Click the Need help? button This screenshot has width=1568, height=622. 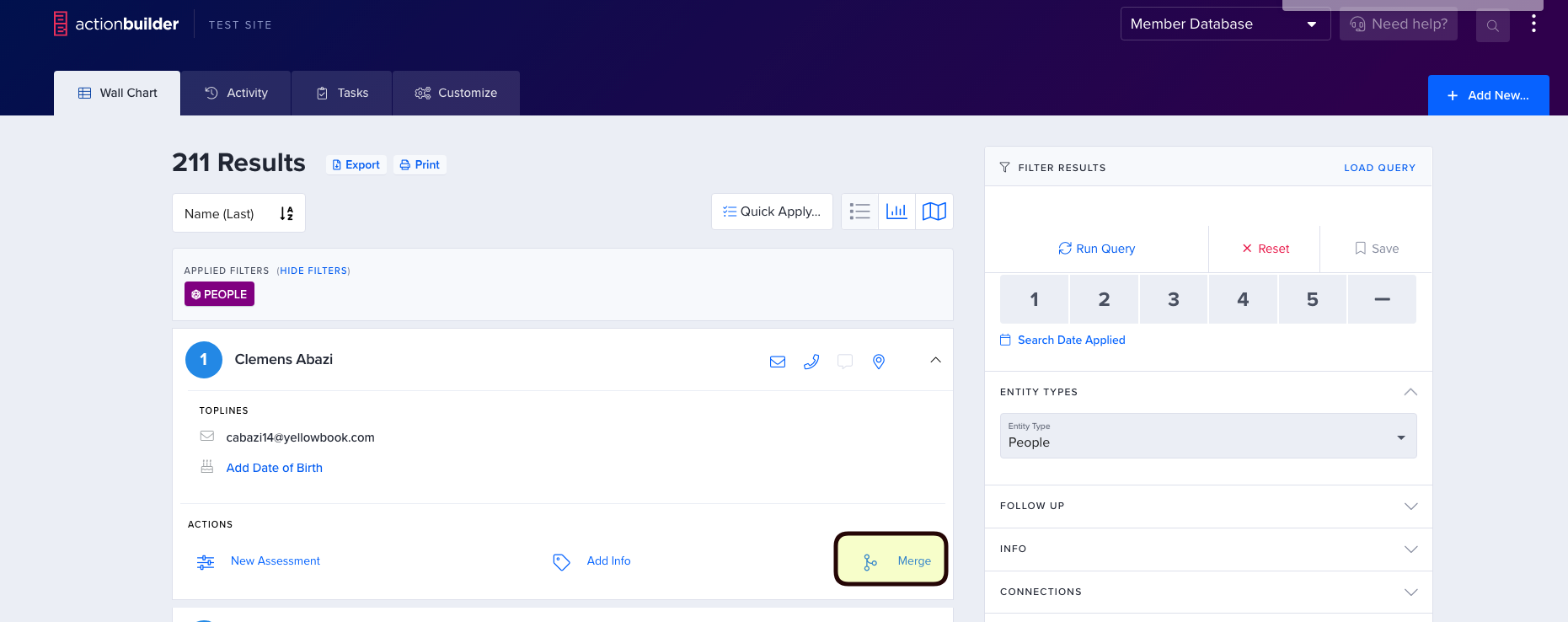(1399, 24)
